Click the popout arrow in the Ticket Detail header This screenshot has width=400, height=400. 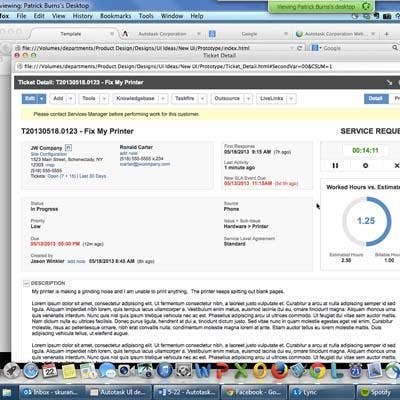tap(389, 82)
